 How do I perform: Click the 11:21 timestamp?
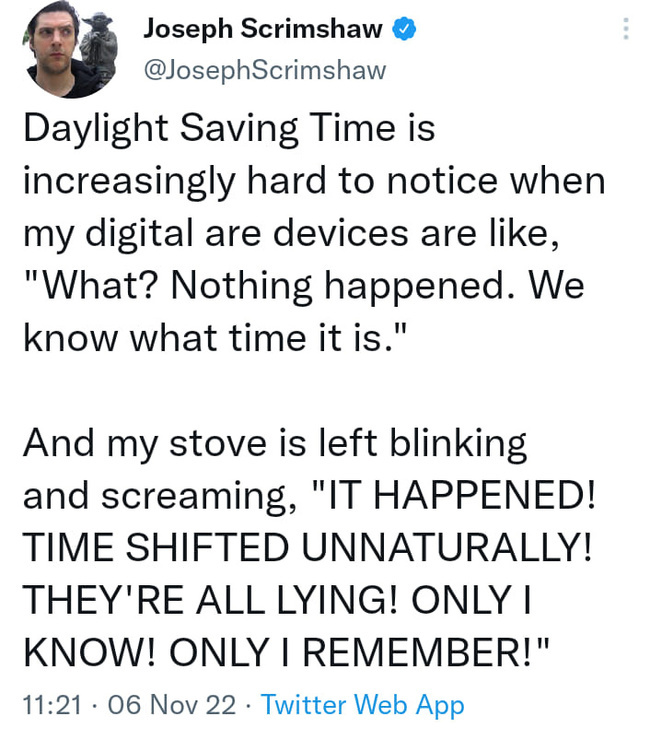(52, 705)
